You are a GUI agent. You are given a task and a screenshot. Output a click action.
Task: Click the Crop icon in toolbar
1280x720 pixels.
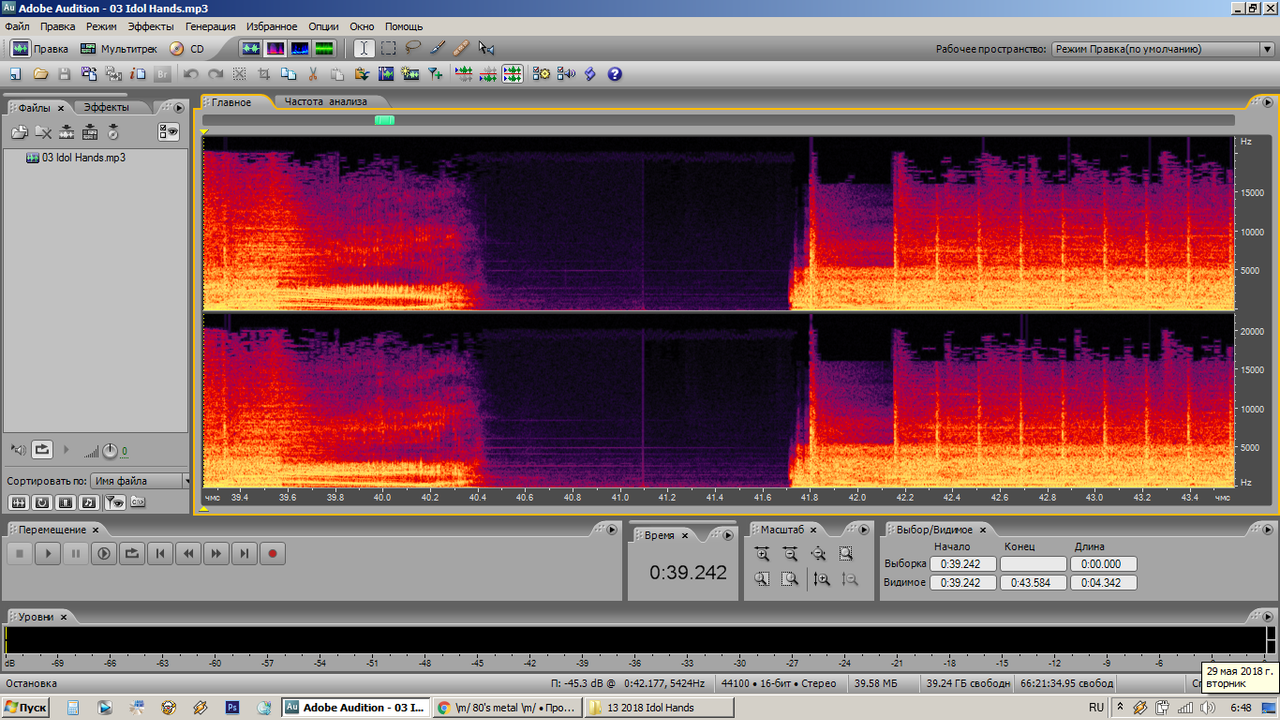264,74
